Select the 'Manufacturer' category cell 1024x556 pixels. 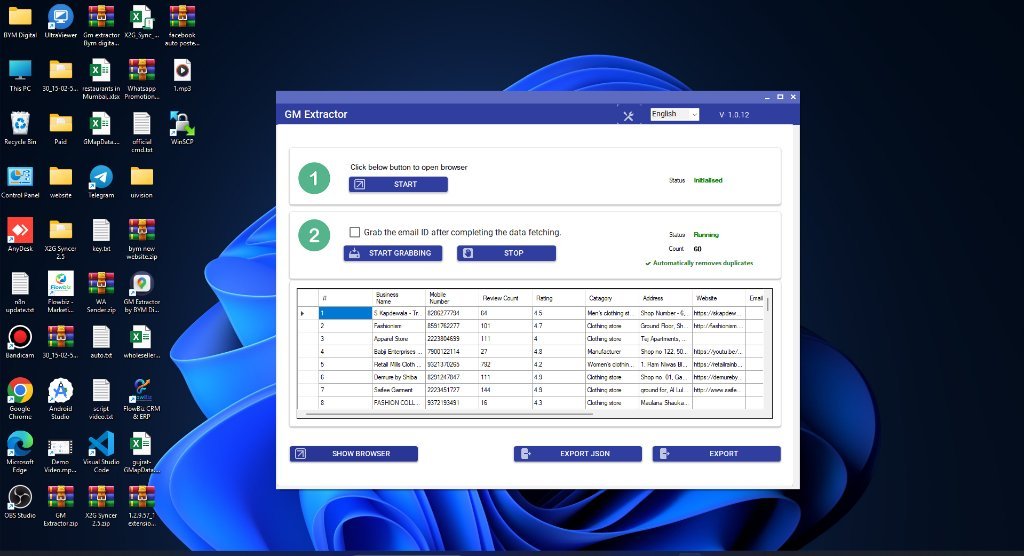click(x=611, y=352)
